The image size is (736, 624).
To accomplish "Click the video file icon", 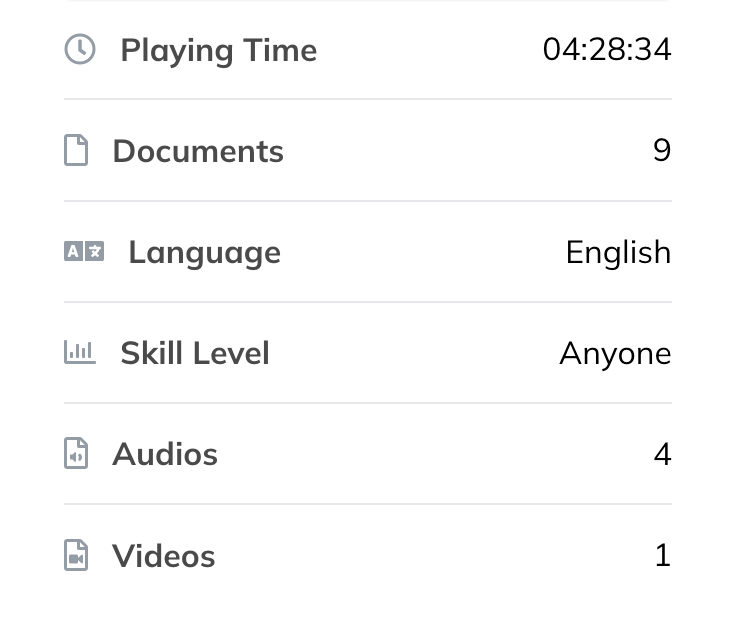I will (76, 555).
